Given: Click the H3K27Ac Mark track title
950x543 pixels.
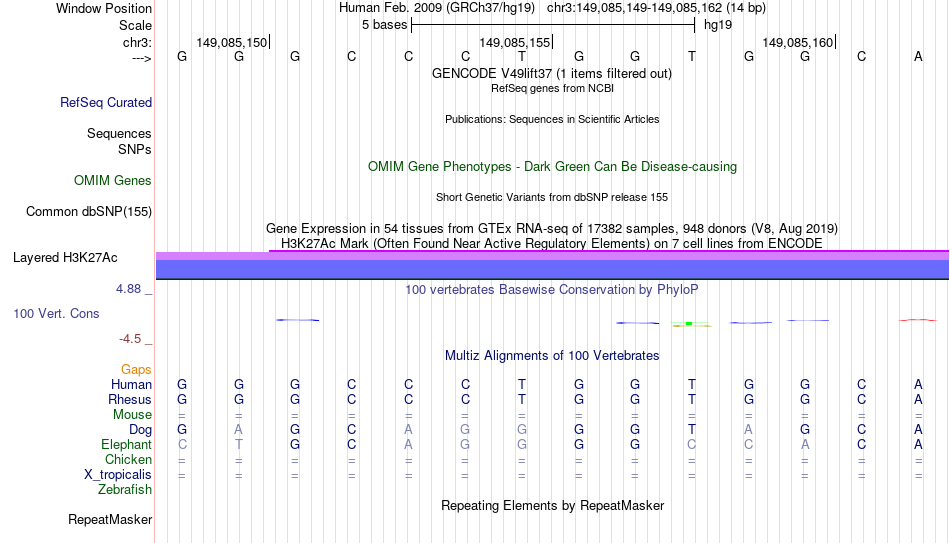Looking at the screenshot, I should (x=552, y=244).
